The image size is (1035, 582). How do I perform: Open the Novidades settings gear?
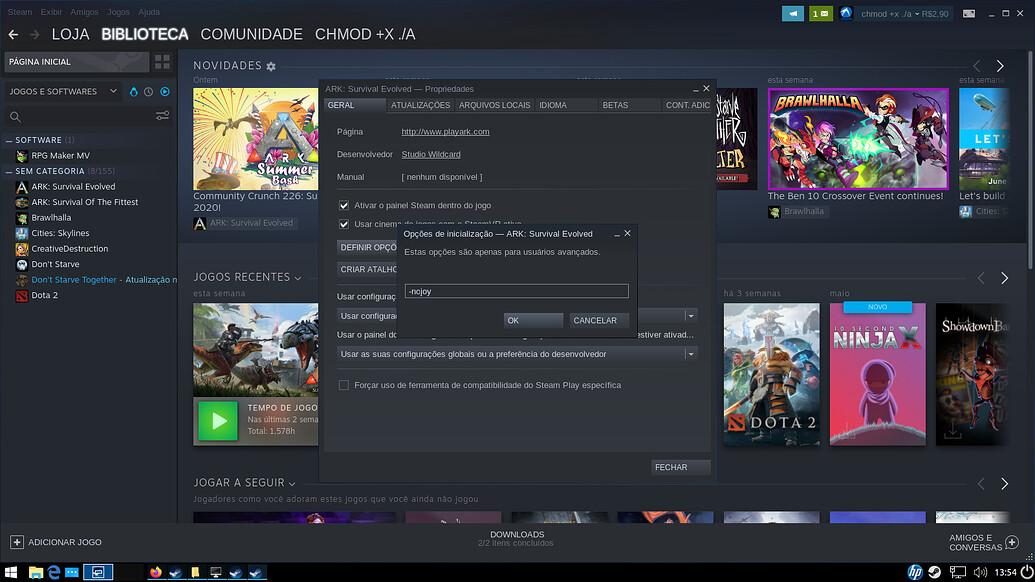click(x=271, y=66)
